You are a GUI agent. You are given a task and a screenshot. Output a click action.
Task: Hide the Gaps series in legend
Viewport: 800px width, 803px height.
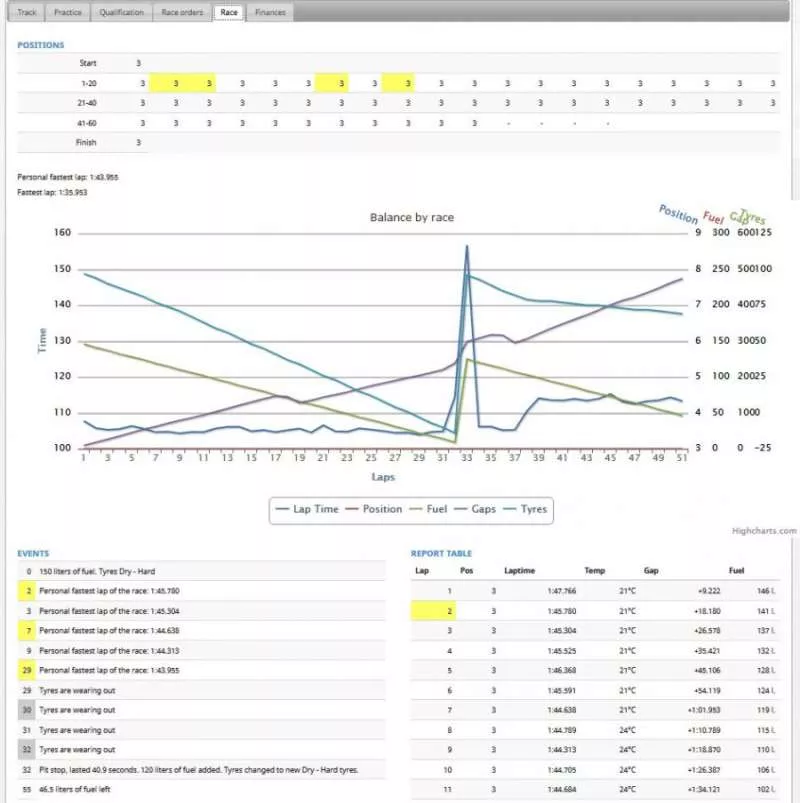[x=480, y=509]
